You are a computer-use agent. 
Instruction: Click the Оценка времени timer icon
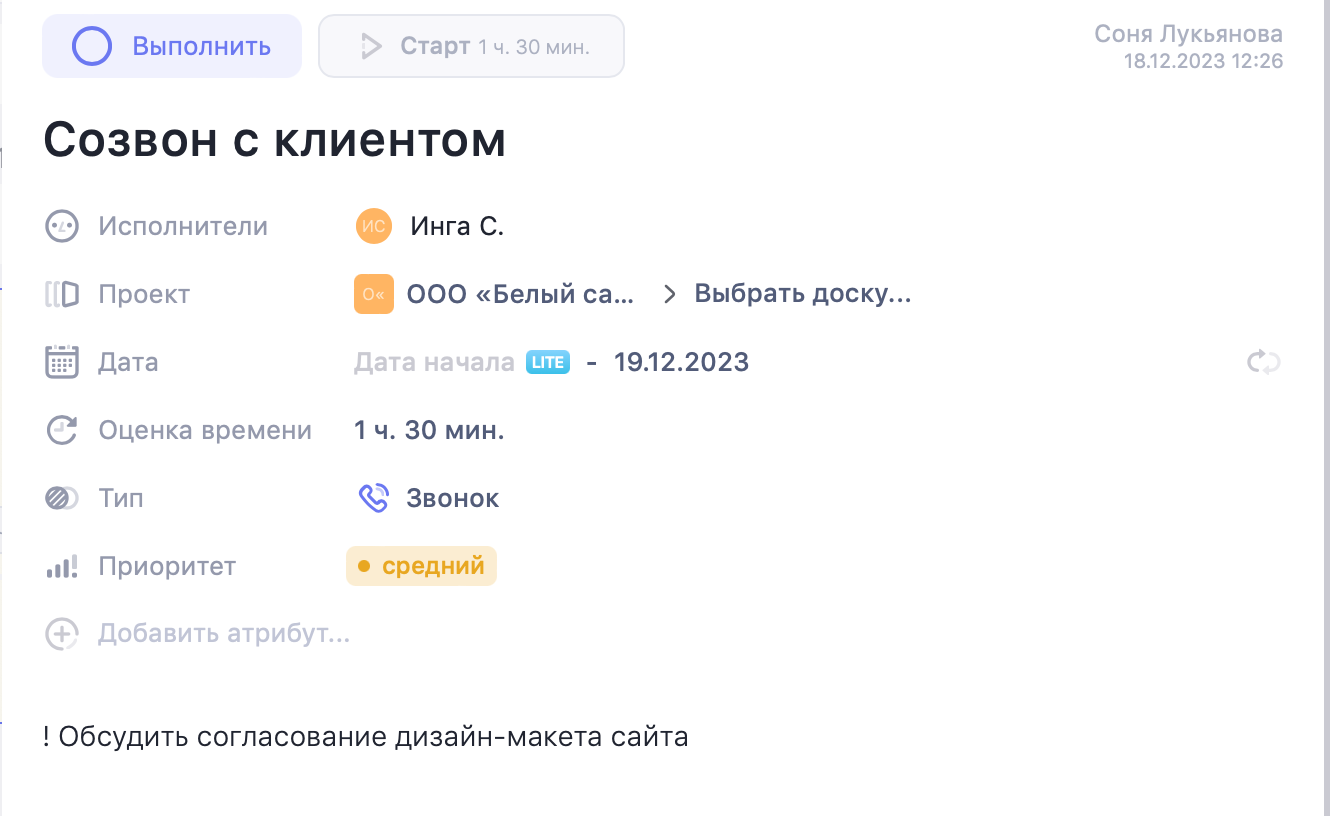[61, 429]
